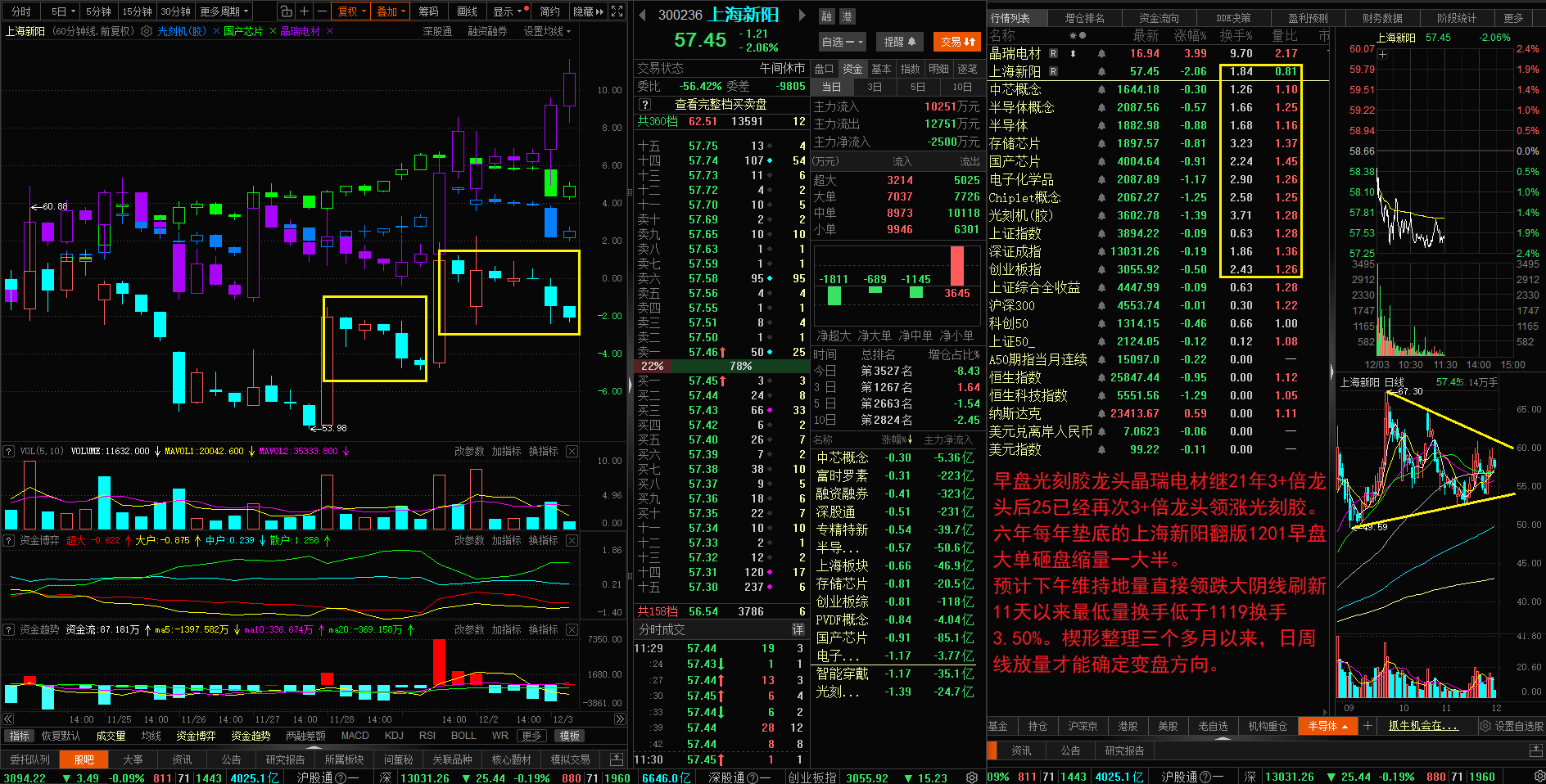Remove 光刻机(胶) overlay via its X

(216, 31)
